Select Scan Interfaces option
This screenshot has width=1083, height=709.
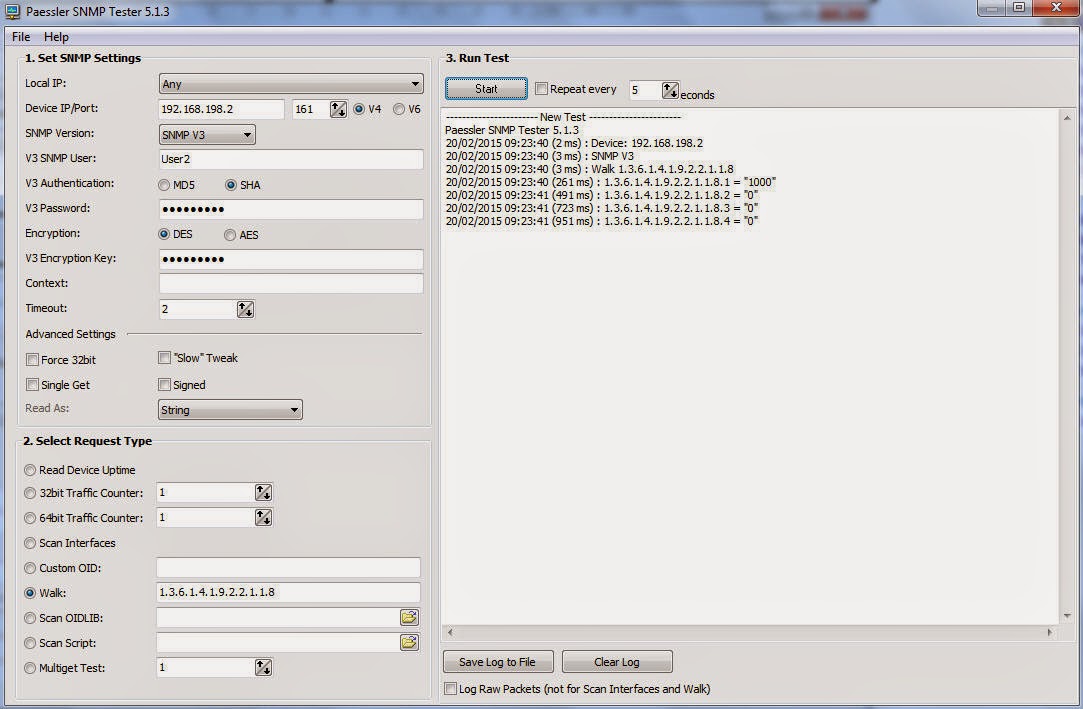click(x=30, y=543)
